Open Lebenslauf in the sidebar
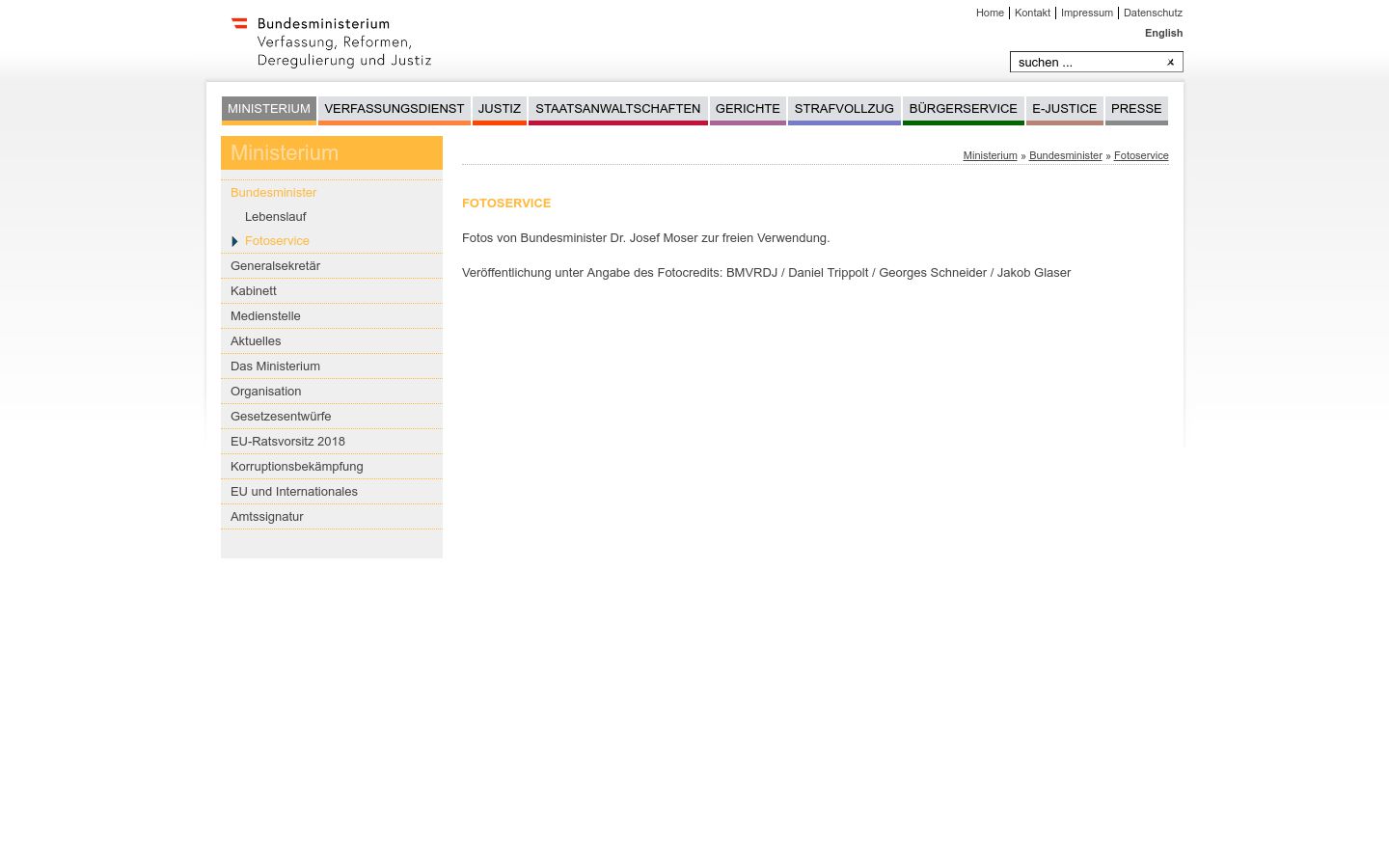The width and height of the screenshot is (1389, 868). 332,217
